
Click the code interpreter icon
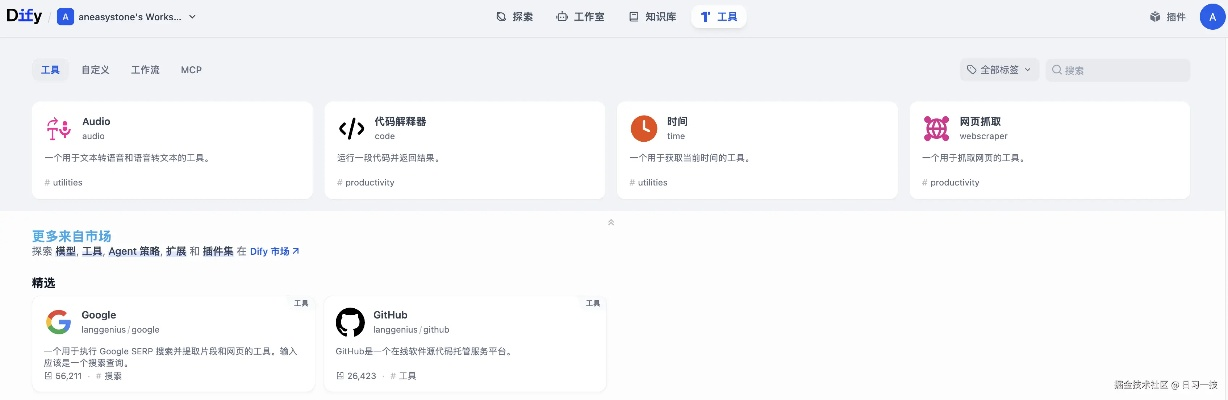pos(351,128)
